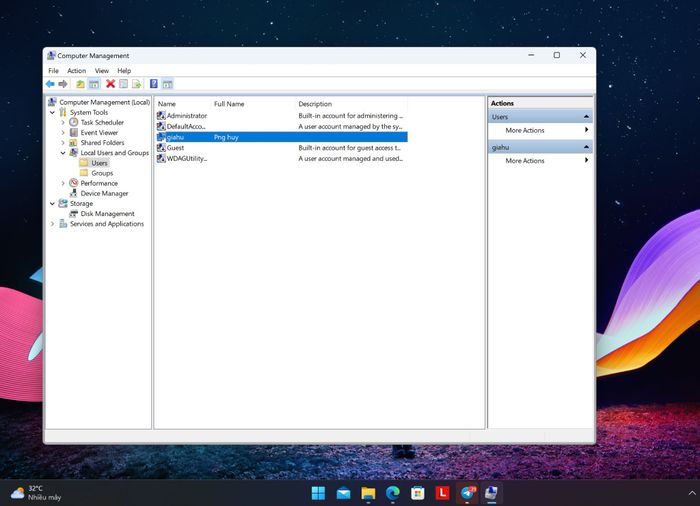Open the View menu
This screenshot has height=506, width=700.
101,71
